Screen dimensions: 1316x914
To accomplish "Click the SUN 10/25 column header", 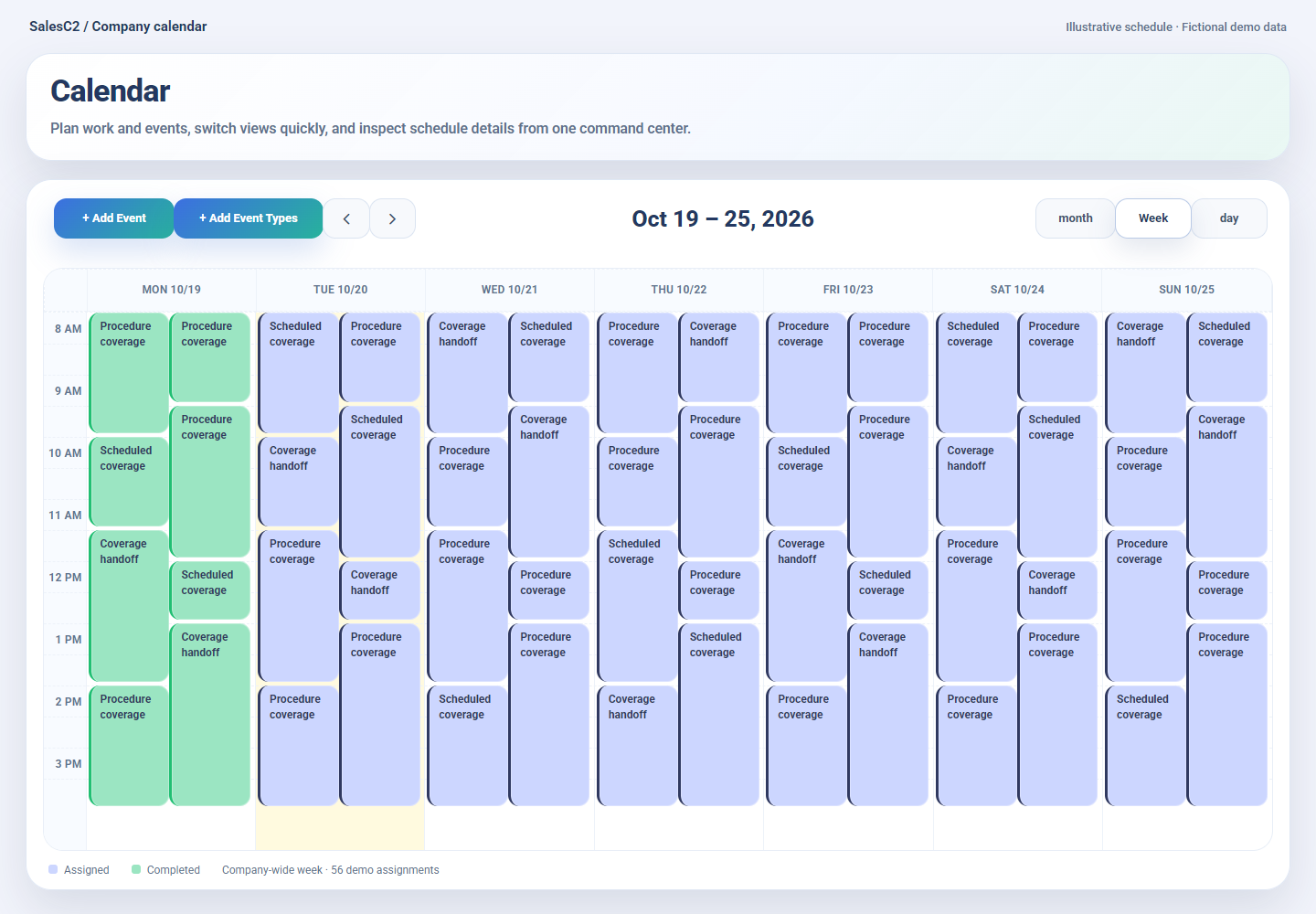I will (x=1187, y=290).
